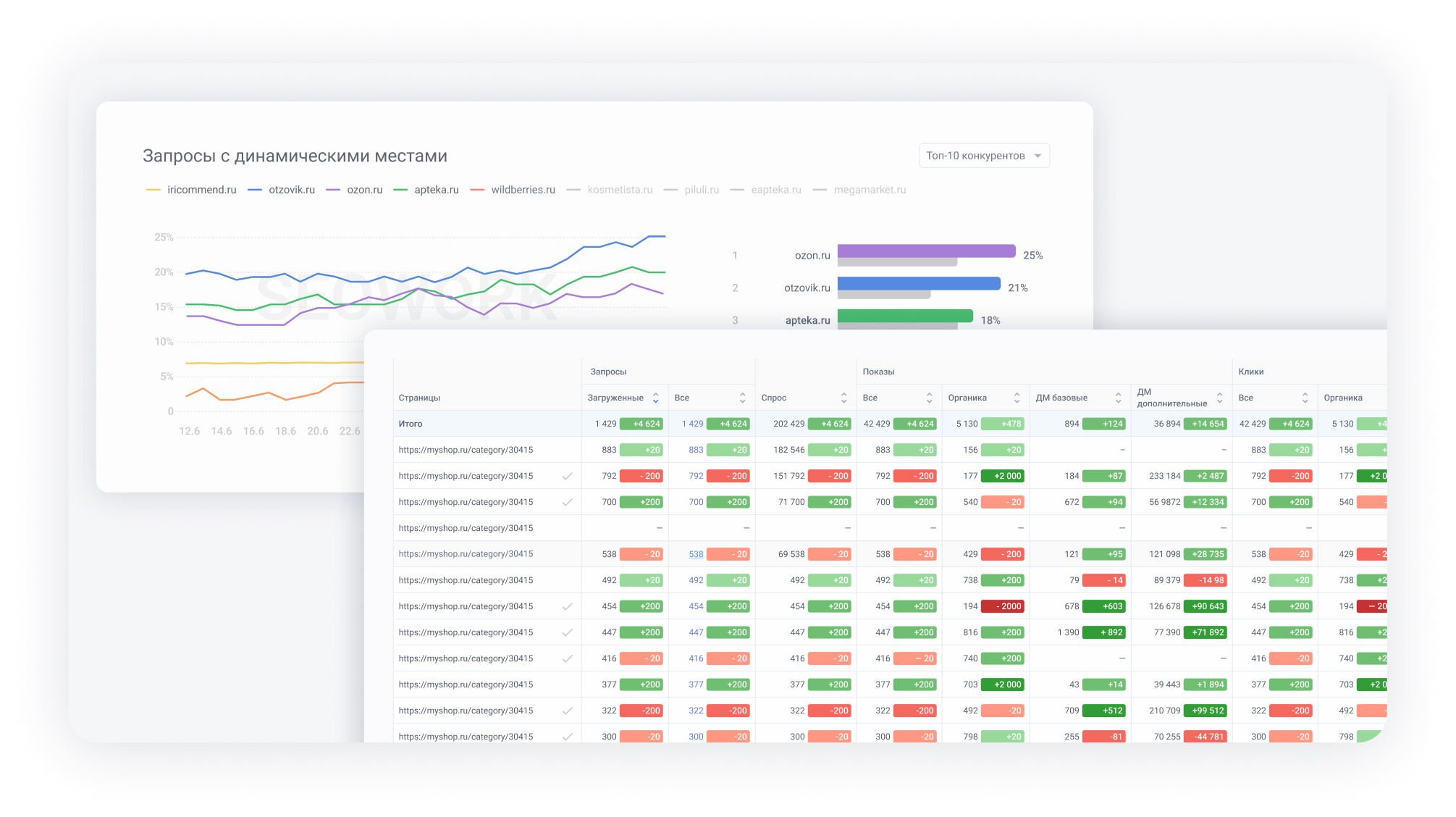Sort the Все column under Показы

929,398
